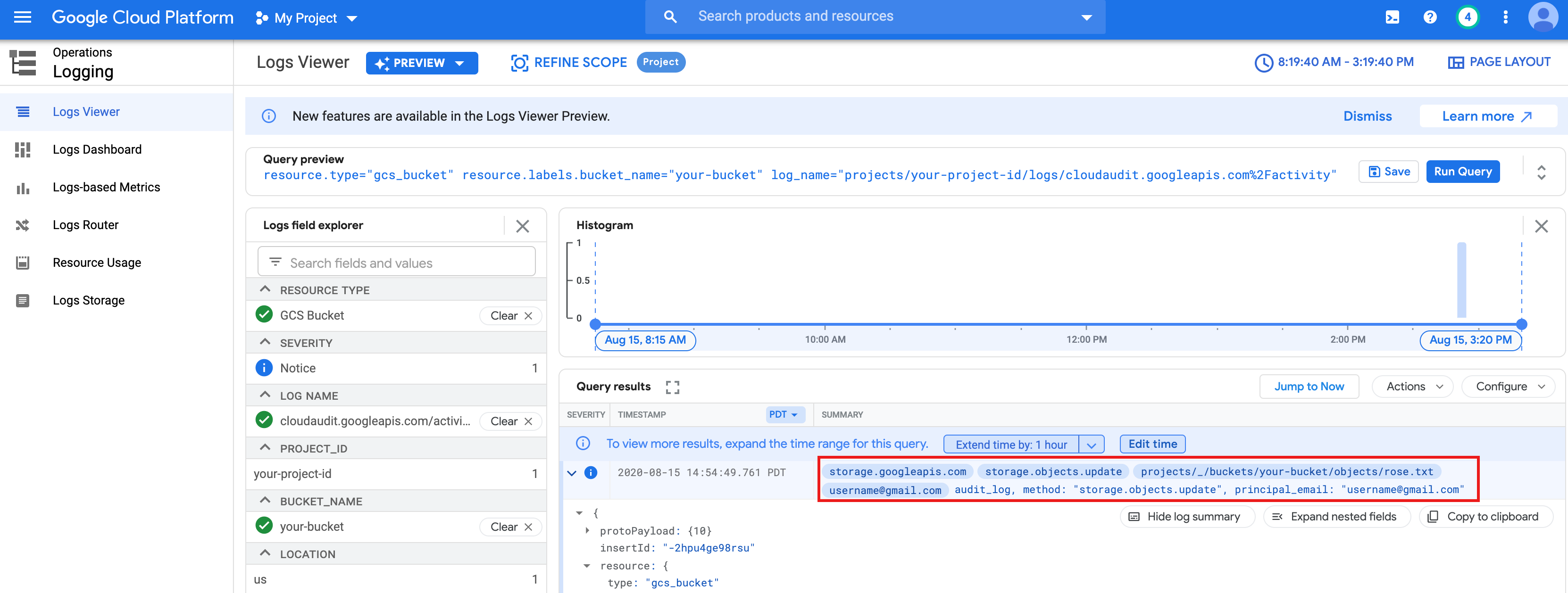Uncheck the your-bucket bucket name filter
This screenshot has height=593, width=1568.
(264, 526)
